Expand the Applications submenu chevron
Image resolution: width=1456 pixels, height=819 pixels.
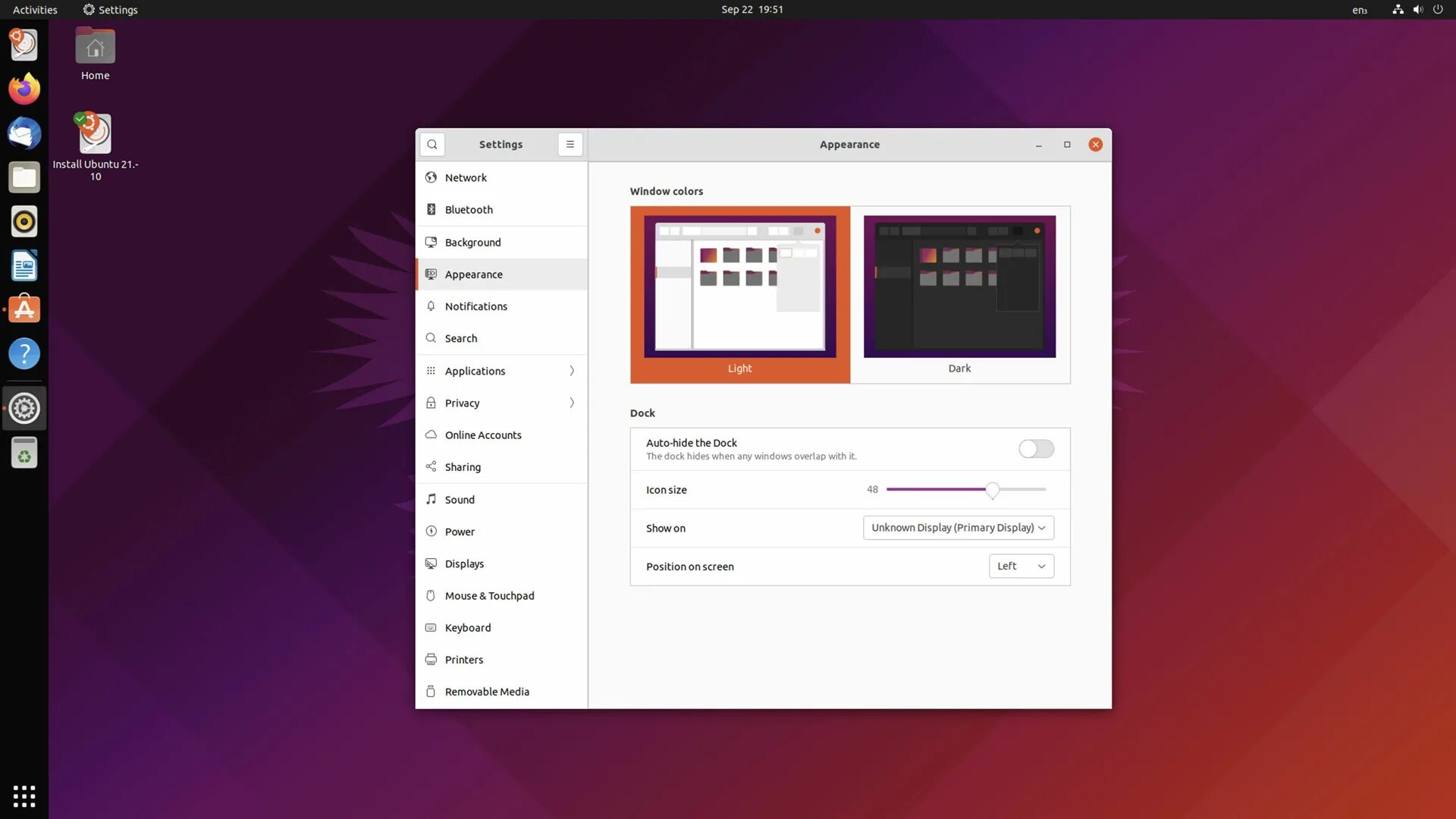click(572, 371)
